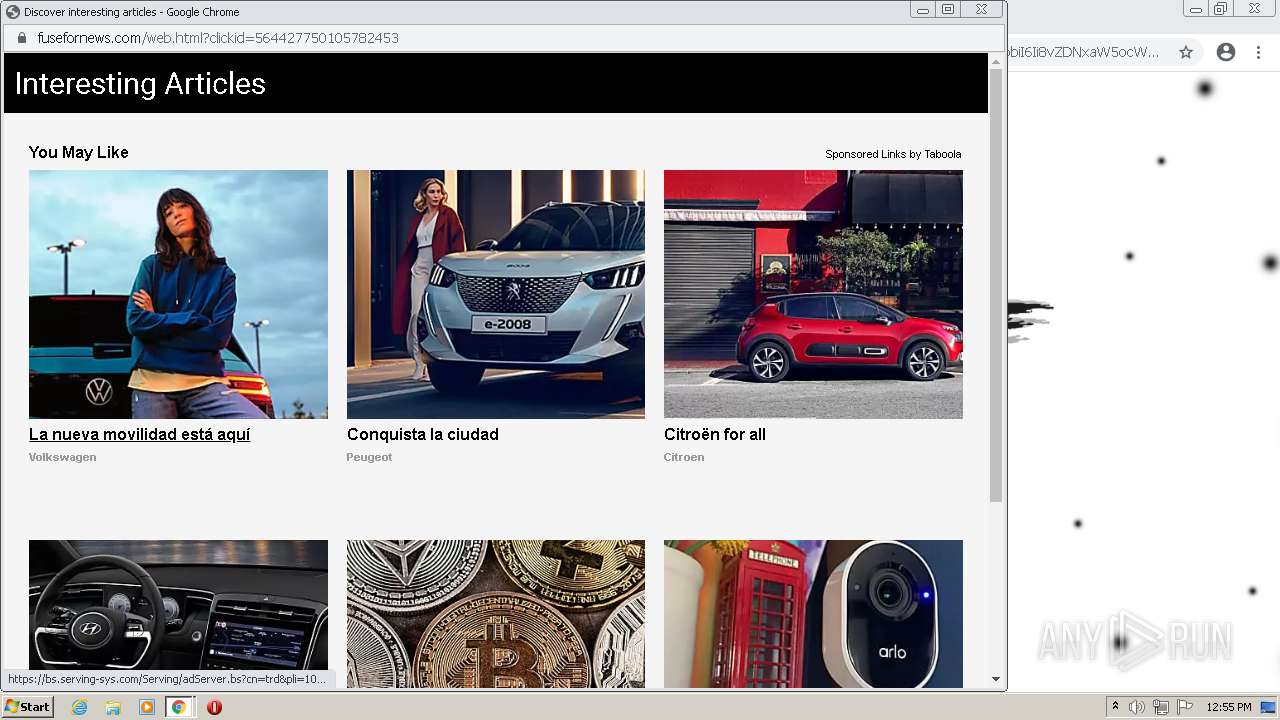Click the vertical scrollbar thumb
The image size is (1280, 720).
996,285
